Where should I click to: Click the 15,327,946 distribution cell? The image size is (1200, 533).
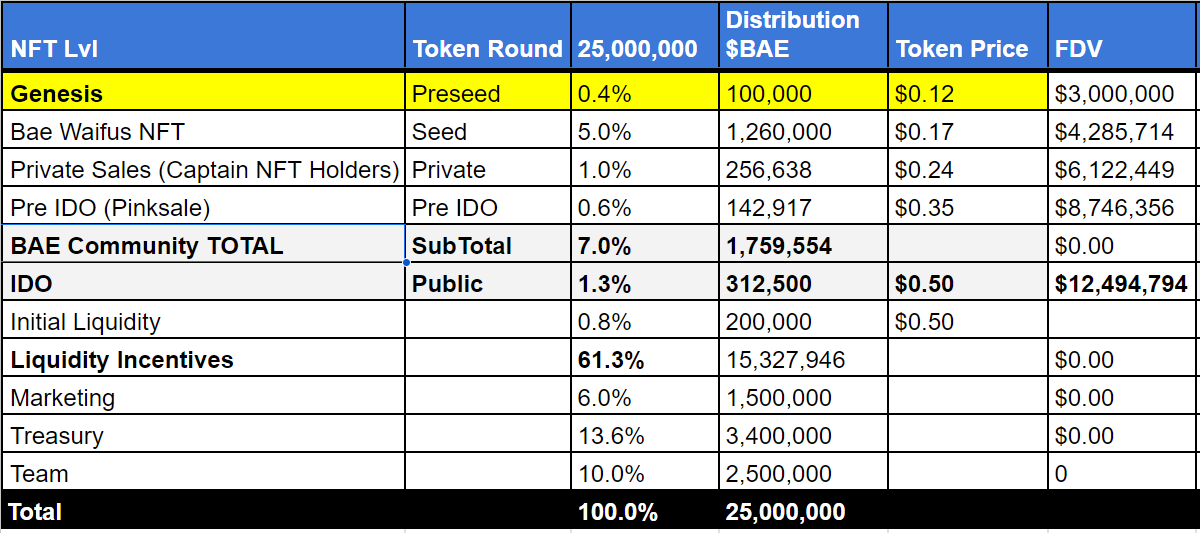tap(803, 359)
